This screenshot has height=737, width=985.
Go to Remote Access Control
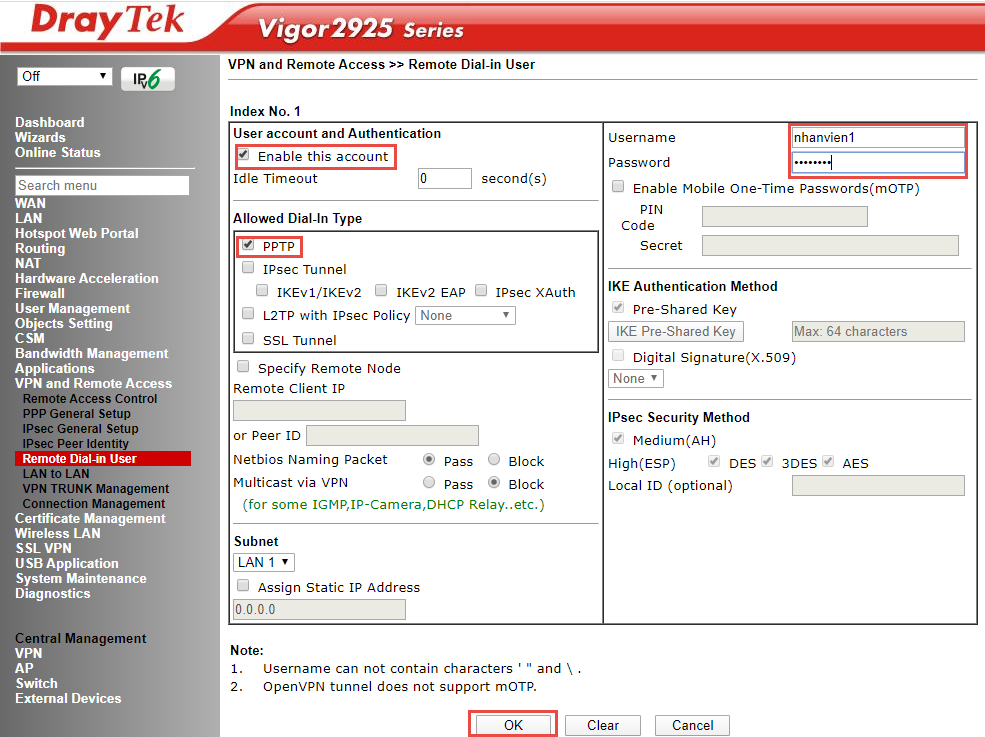tap(90, 398)
